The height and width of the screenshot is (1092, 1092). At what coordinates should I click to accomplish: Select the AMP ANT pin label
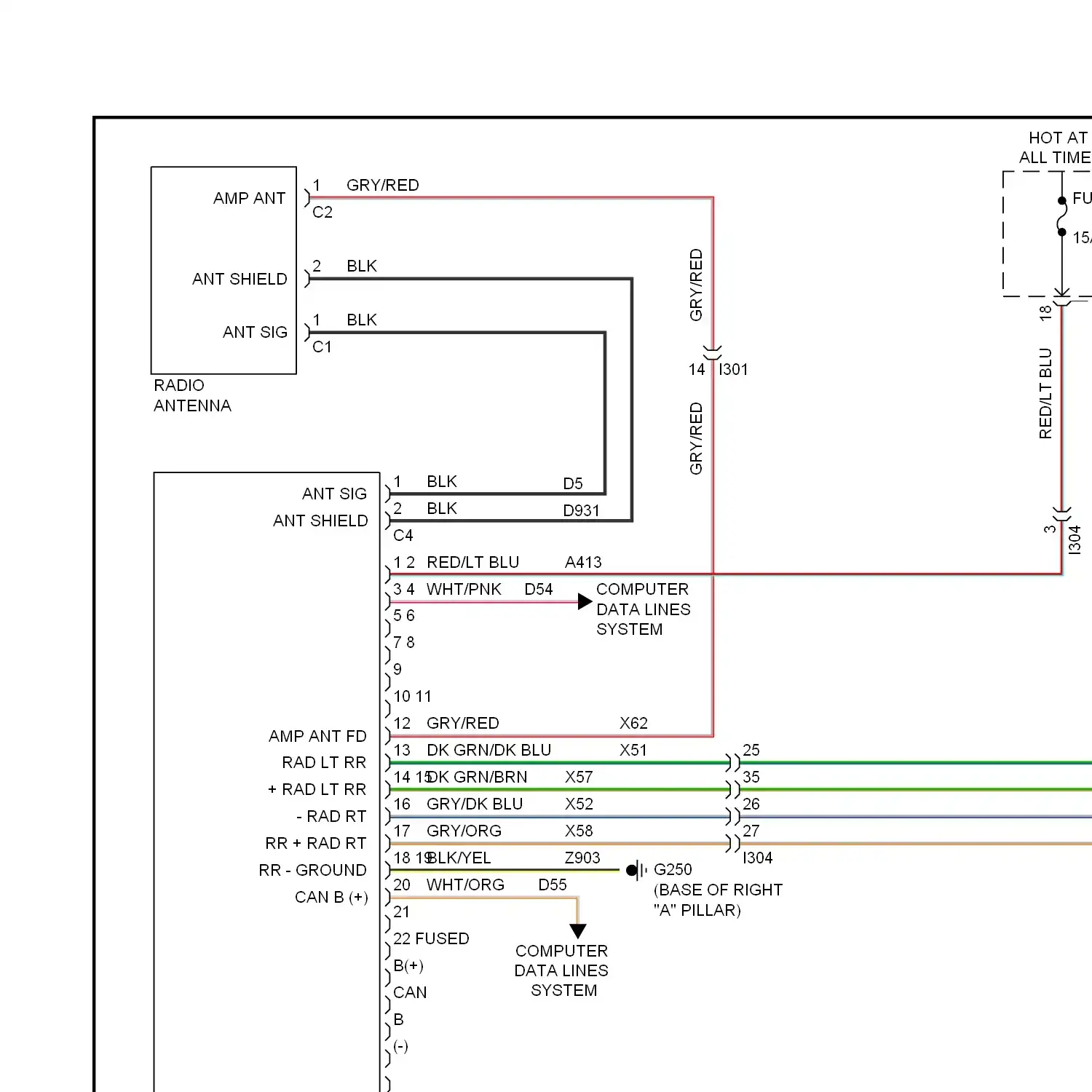point(249,198)
